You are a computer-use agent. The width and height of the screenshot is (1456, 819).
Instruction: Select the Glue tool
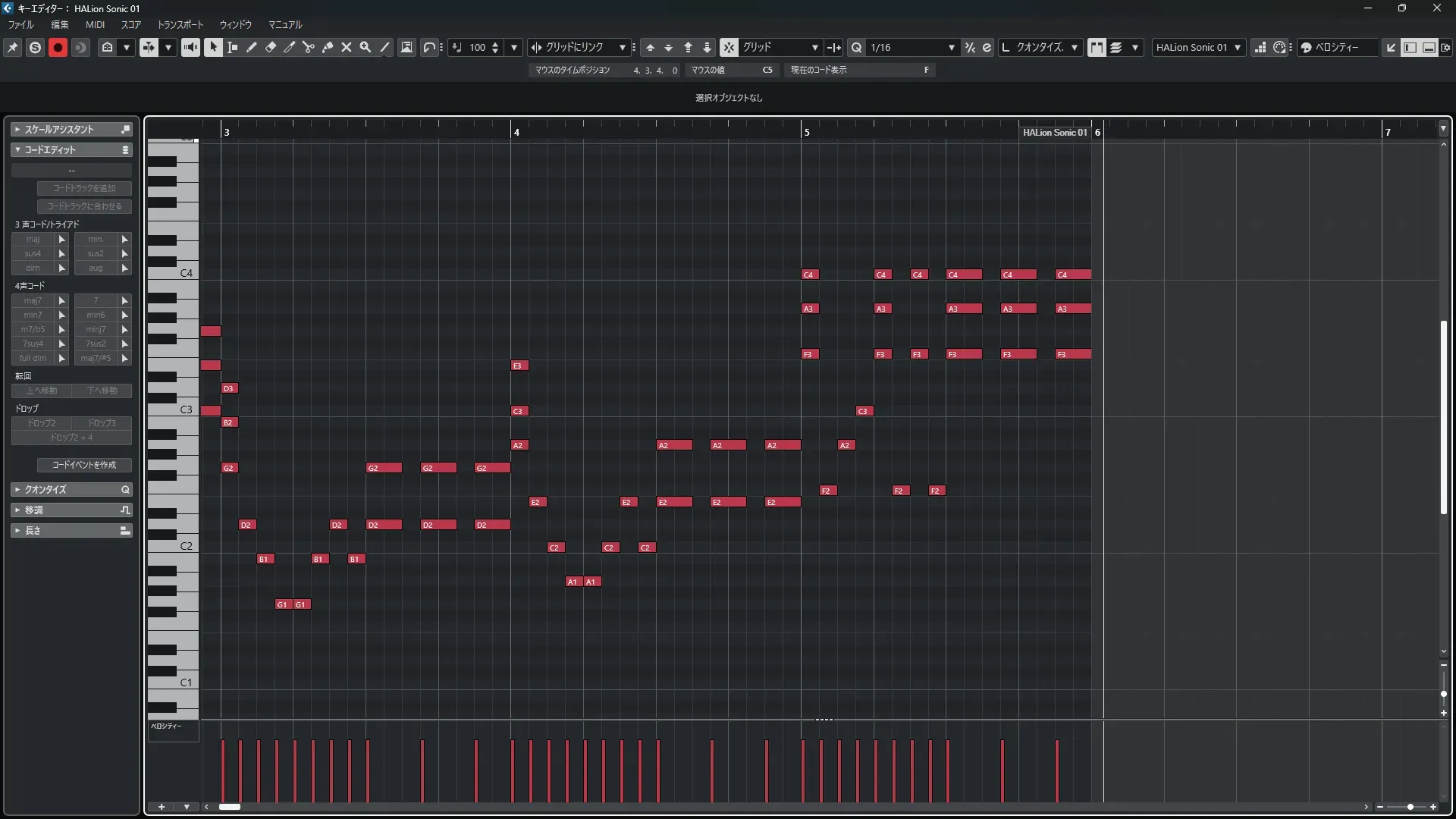[x=328, y=47]
